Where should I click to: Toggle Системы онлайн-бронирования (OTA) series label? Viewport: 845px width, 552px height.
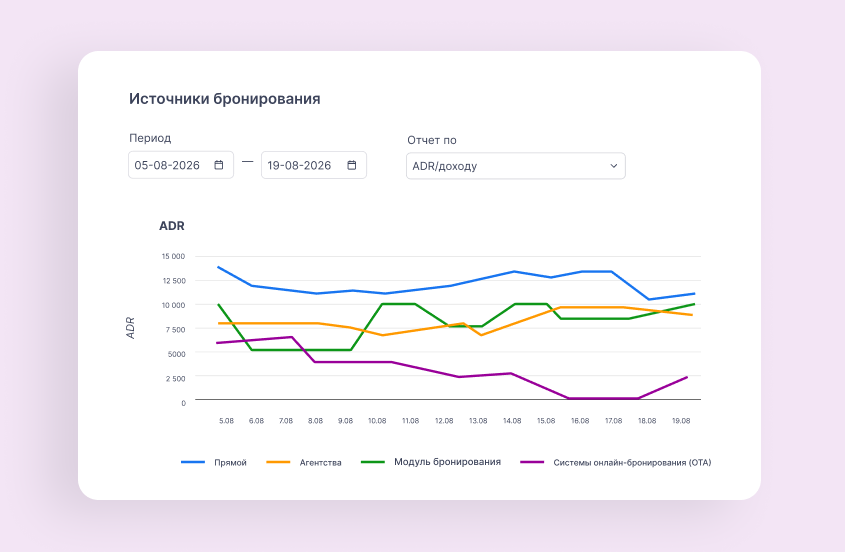(632, 463)
